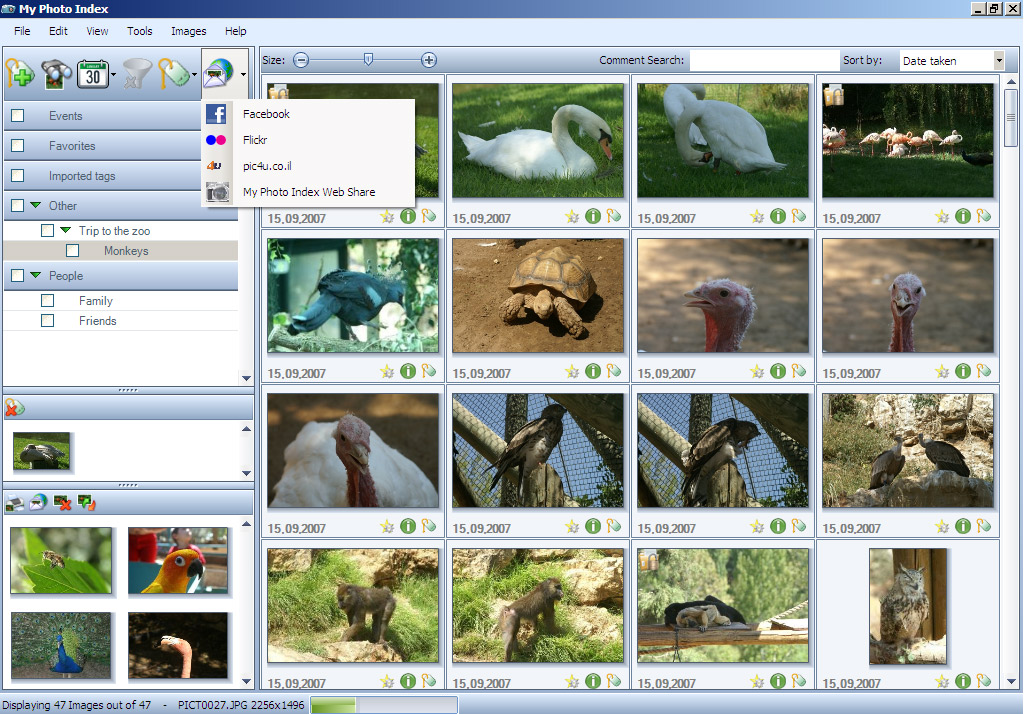Click tag icon on the two vultures photo
The height and width of the screenshot is (714, 1024).
(983, 526)
